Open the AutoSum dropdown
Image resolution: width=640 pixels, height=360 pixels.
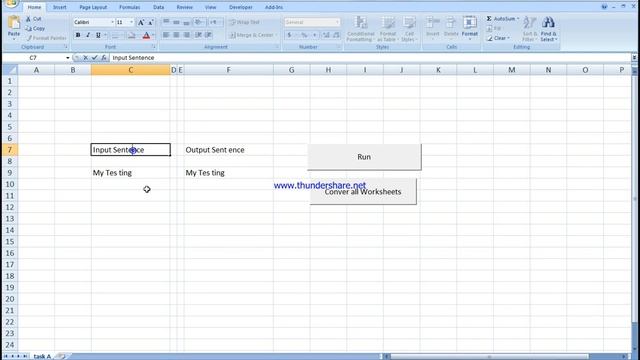tap(518, 19)
